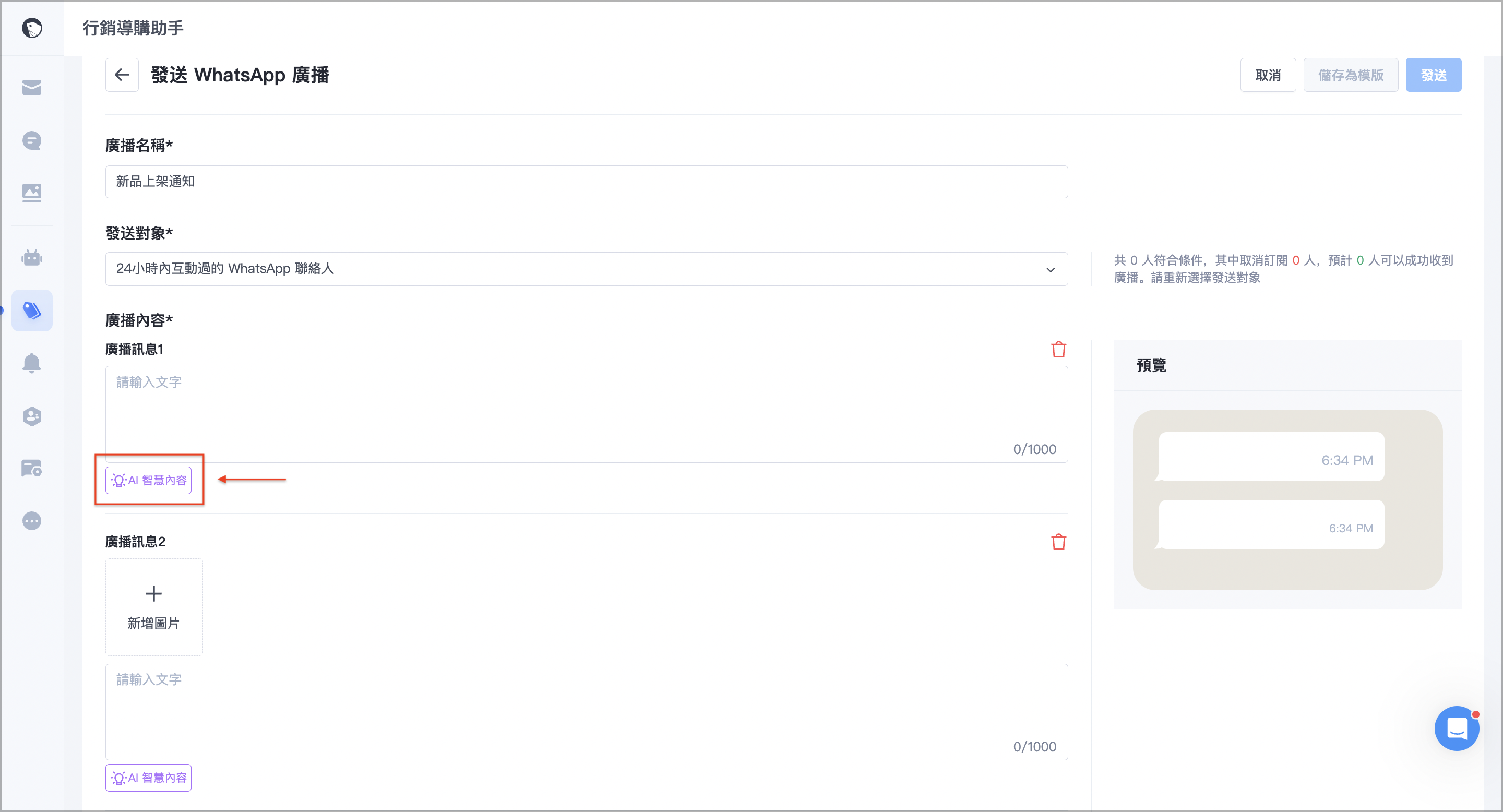The image size is (1503, 812).
Task: Open the mail inbox sidebar icon
Action: [x=31, y=88]
